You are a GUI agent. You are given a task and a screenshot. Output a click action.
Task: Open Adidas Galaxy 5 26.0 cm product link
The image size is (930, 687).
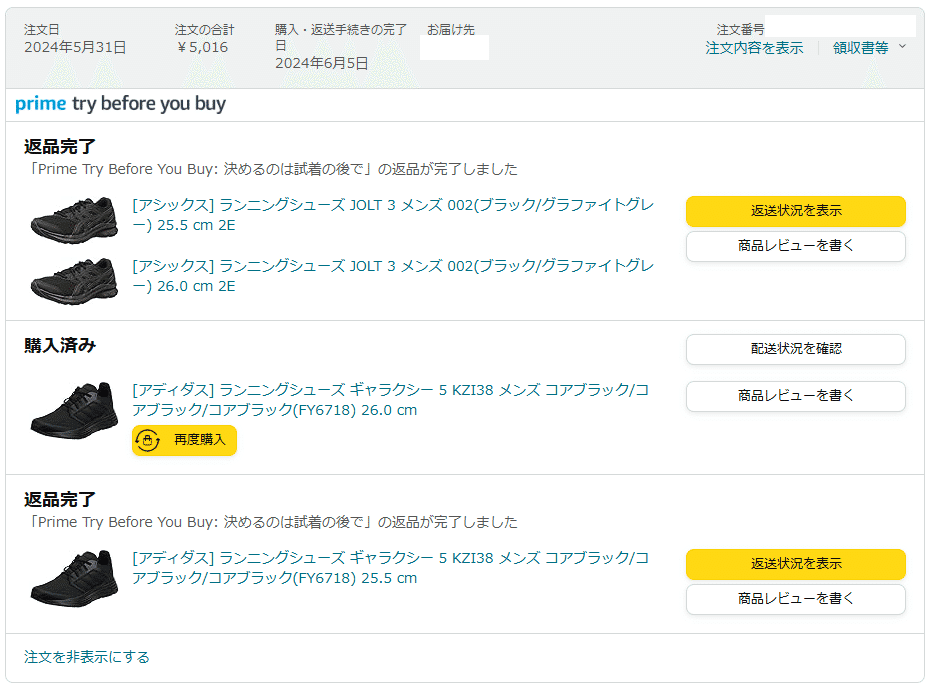[390, 400]
